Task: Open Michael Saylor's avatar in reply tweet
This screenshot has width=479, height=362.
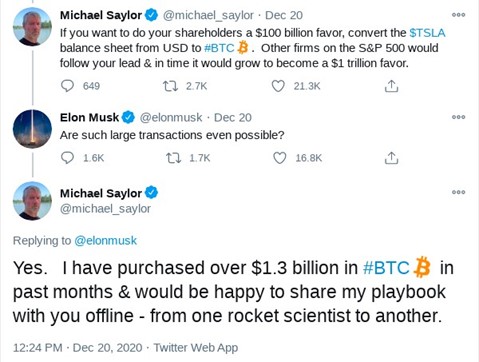Action: coord(32,201)
